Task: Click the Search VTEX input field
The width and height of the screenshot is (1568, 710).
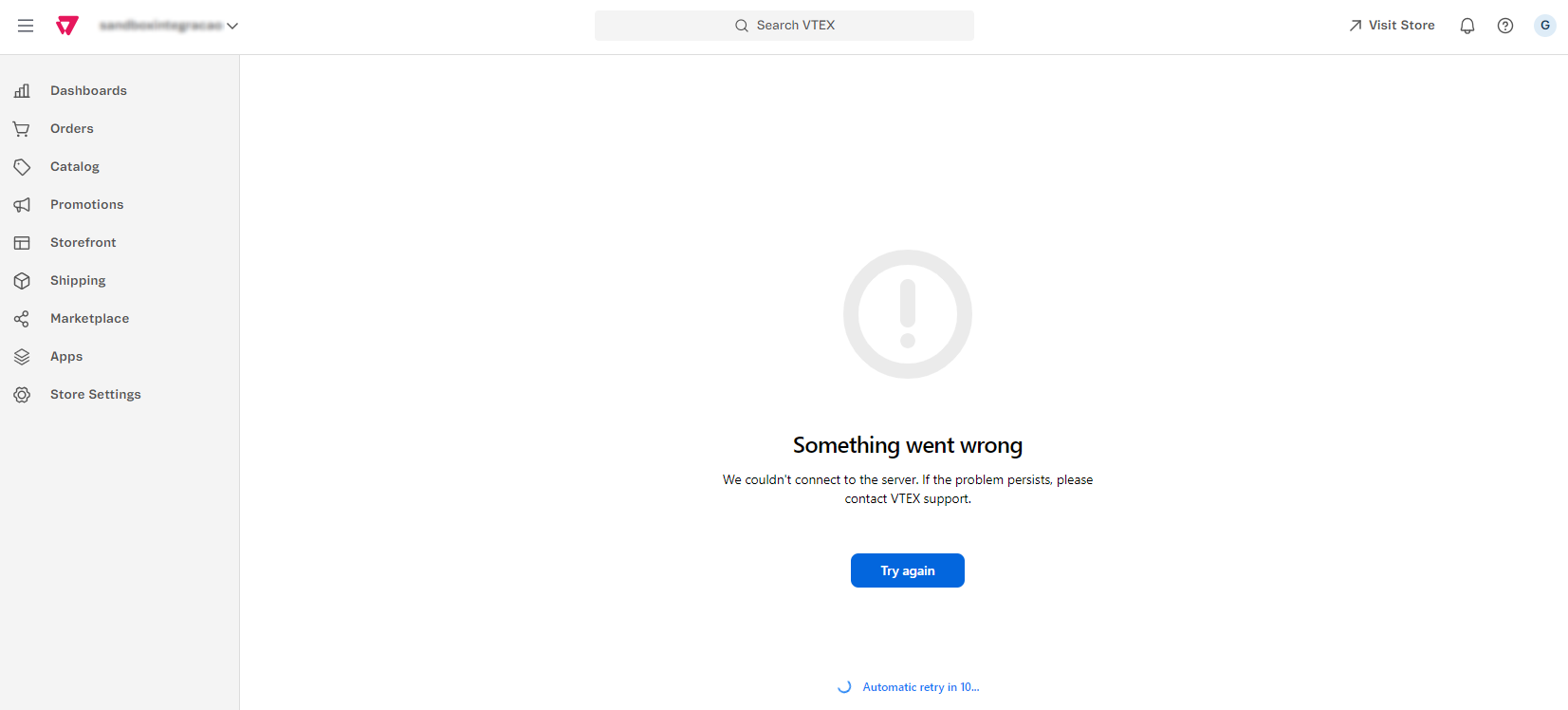Action: tap(784, 25)
